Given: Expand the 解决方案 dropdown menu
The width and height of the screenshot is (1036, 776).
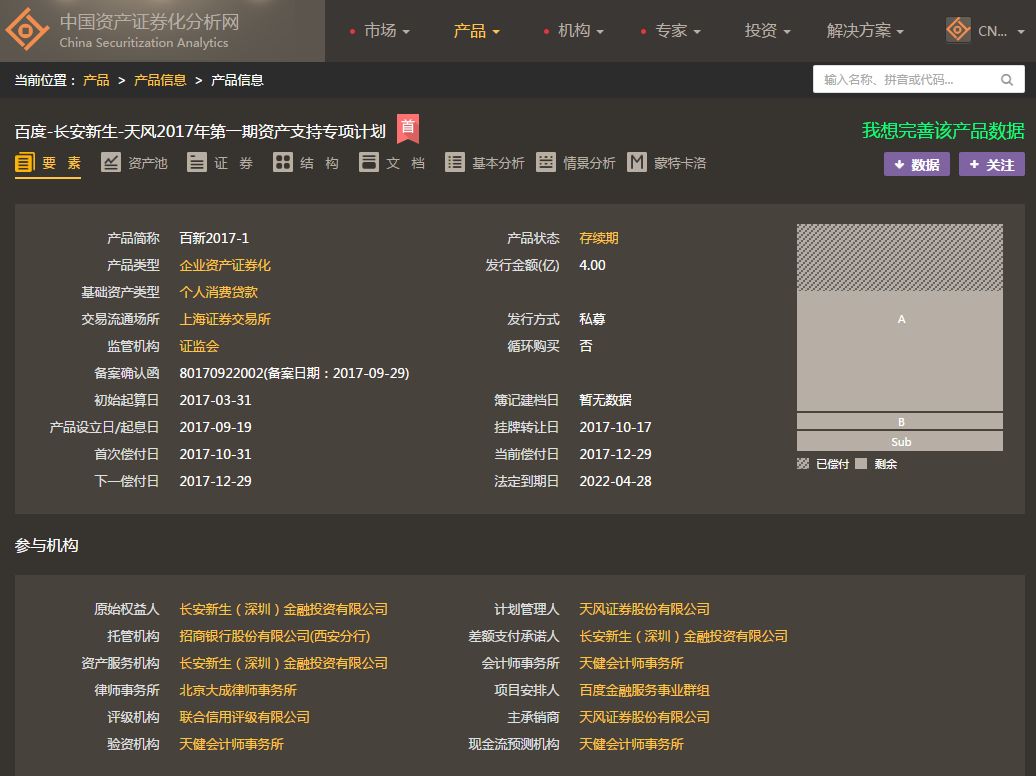Looking at the screenshot, I should point(865,30).
